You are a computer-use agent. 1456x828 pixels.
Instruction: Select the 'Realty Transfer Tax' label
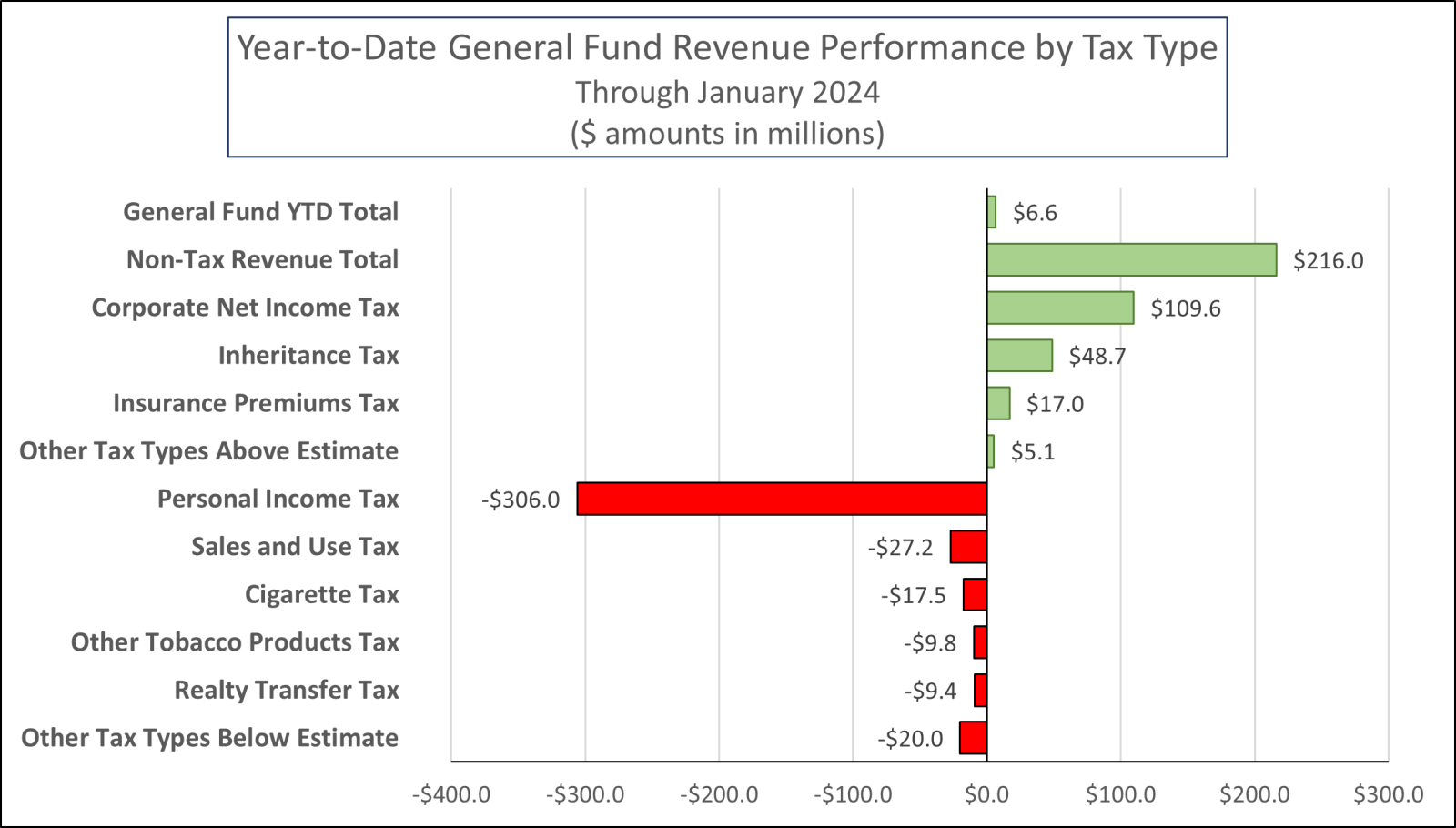pyautogui.click(x=287, y=691)
